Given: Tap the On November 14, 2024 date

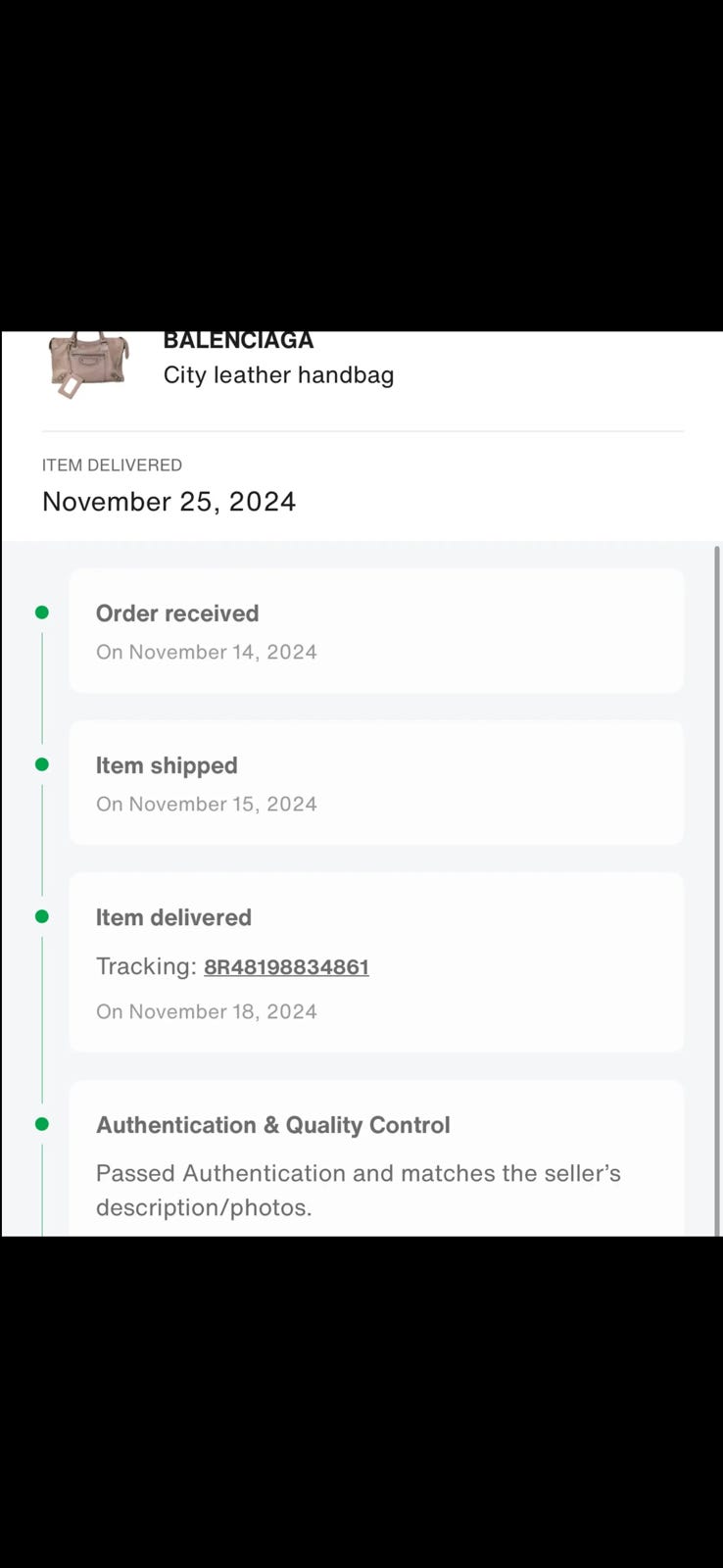Looking at the screenshot, I should coord(207,653).
